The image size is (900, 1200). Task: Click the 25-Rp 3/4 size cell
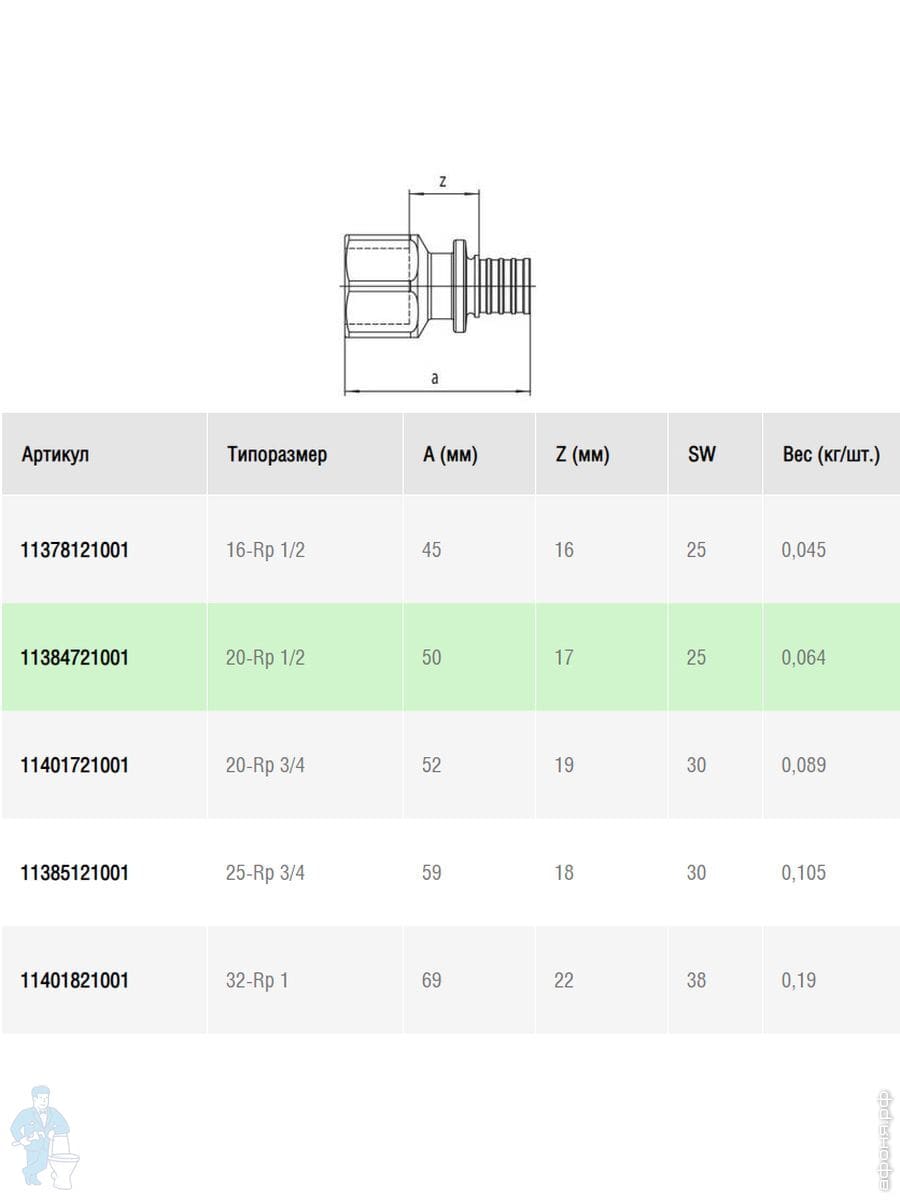pyautogui.click(x=266, y=873)
